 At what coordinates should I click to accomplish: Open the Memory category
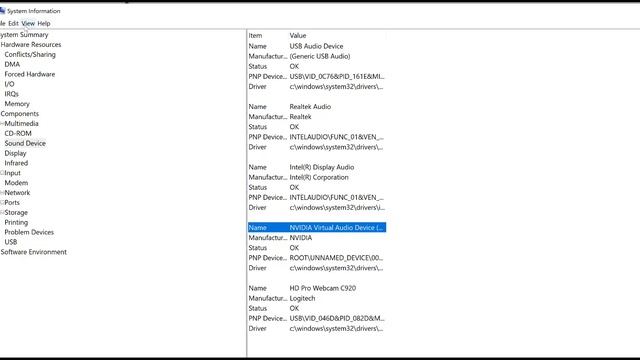(17, 104)
